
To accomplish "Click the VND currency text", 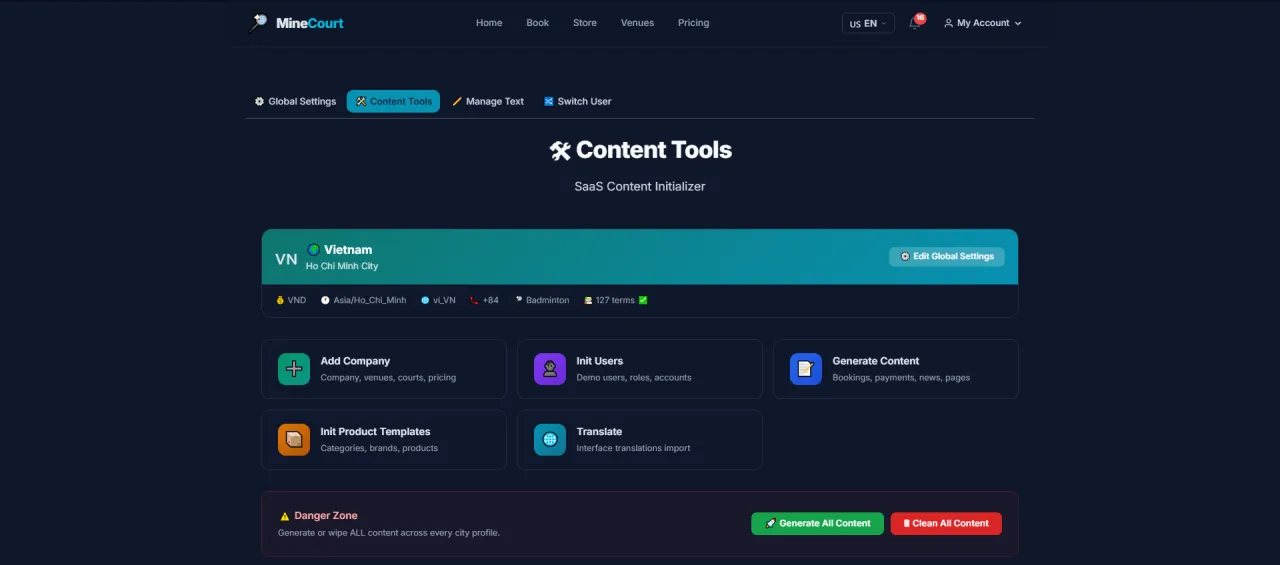I will pos(297,300).
